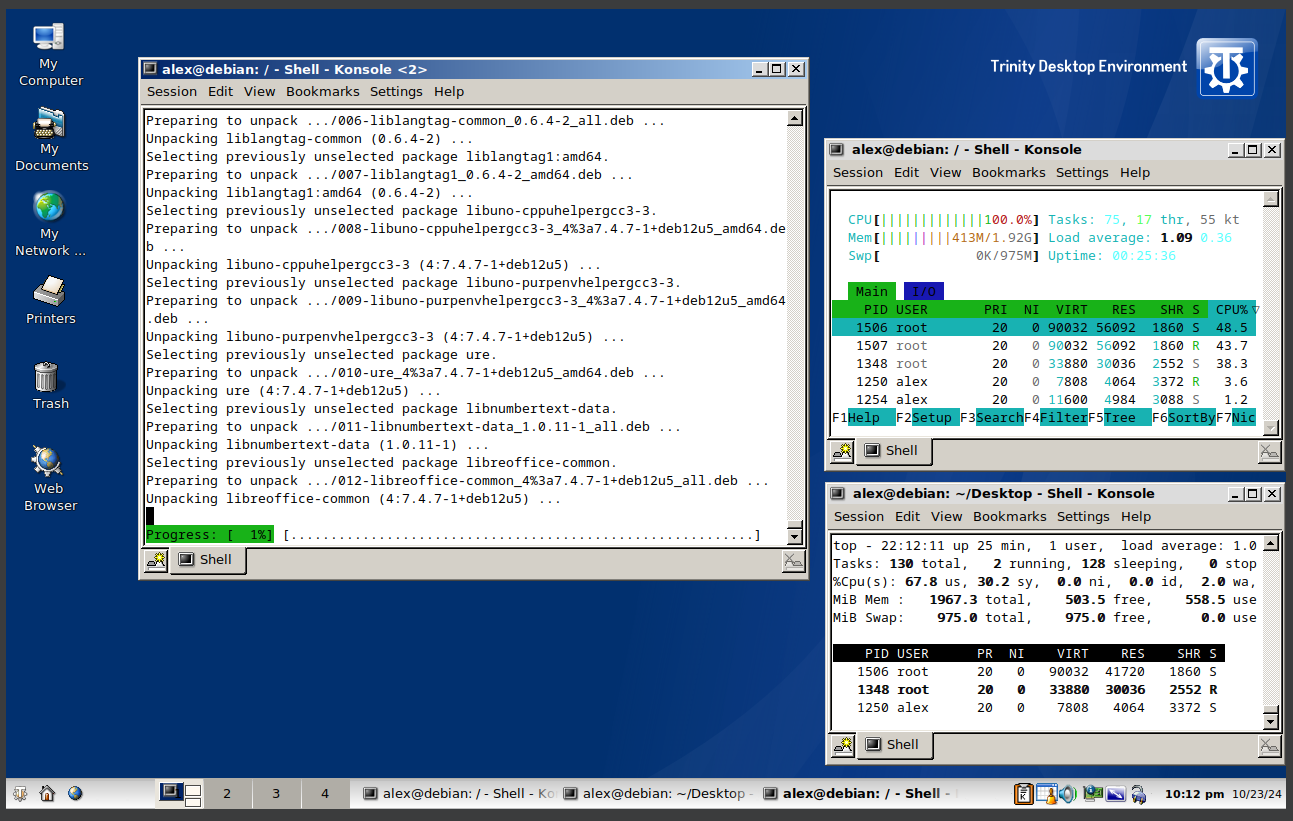
Task: Click the volume speaker icon in system tray
Action: tap(1068, 794)
